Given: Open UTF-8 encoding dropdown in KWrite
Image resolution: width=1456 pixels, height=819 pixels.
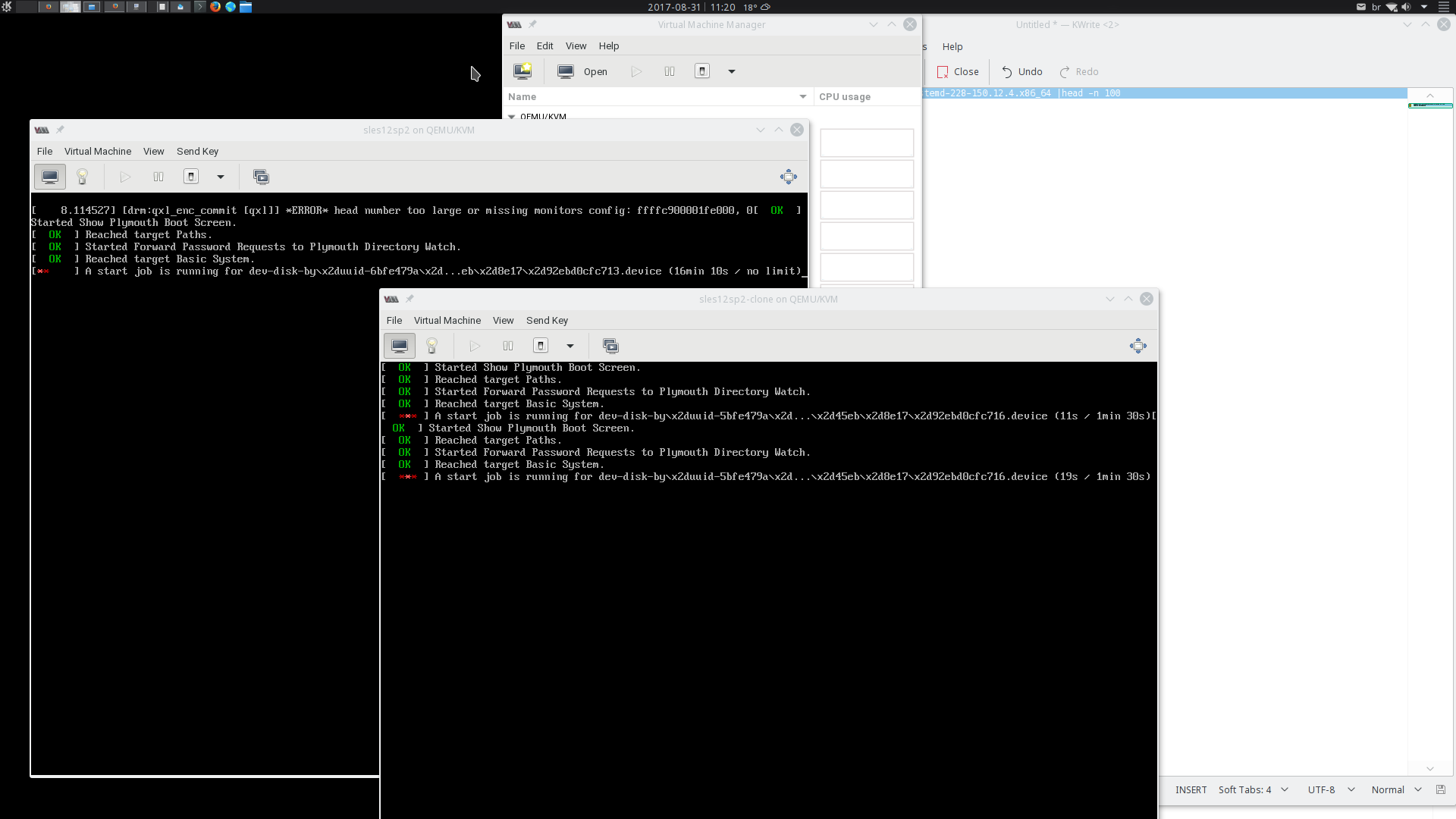Looking at the screenshot, I should tap(1331, 789).
